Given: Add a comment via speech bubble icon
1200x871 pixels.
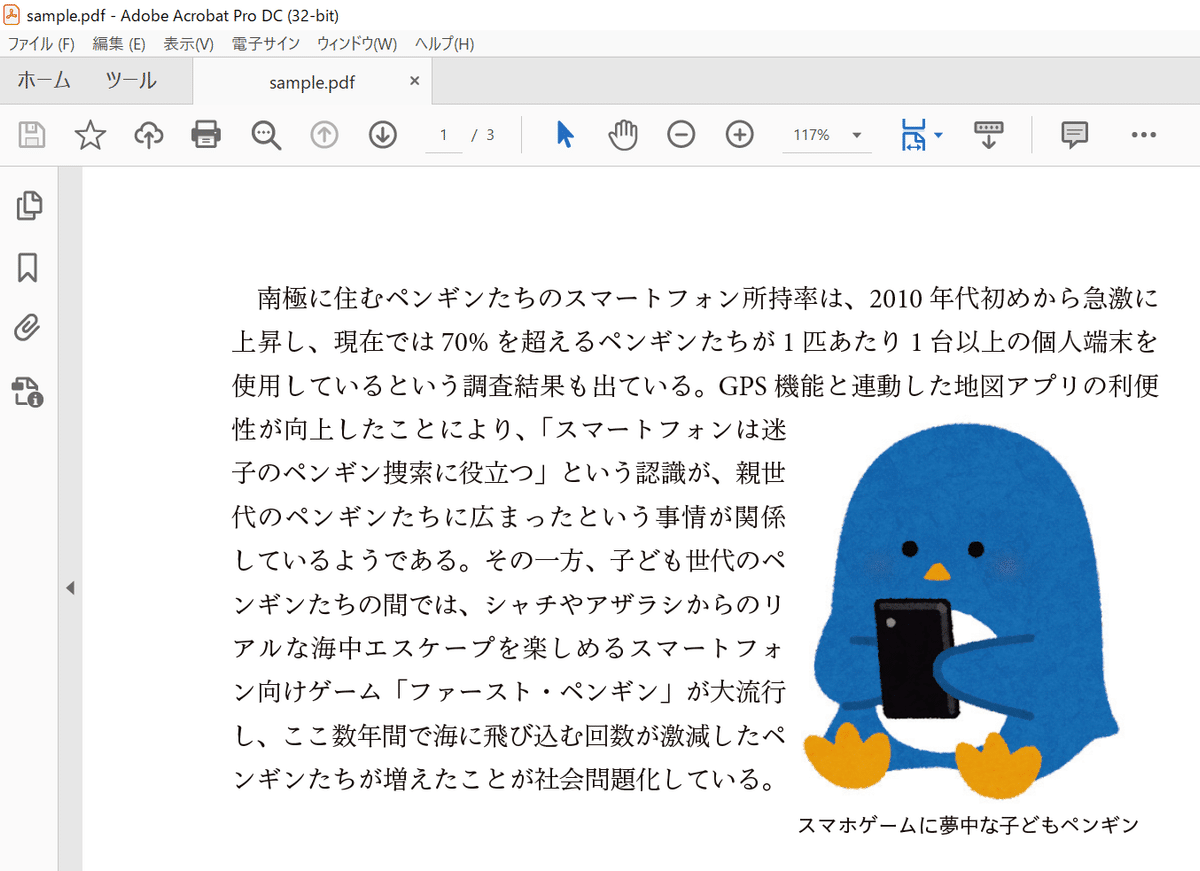Looking at the screenshot, I should point(1074,134).
